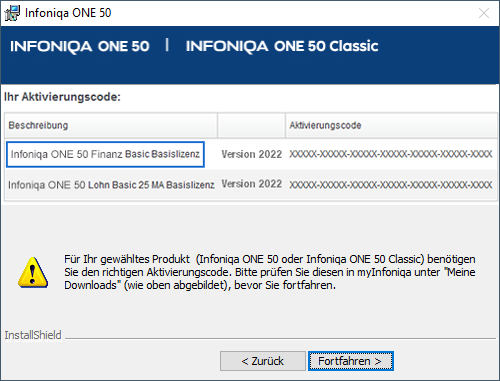Go back with the Zurück button
This screenshot has height=381, width=500.
(263, 361)
